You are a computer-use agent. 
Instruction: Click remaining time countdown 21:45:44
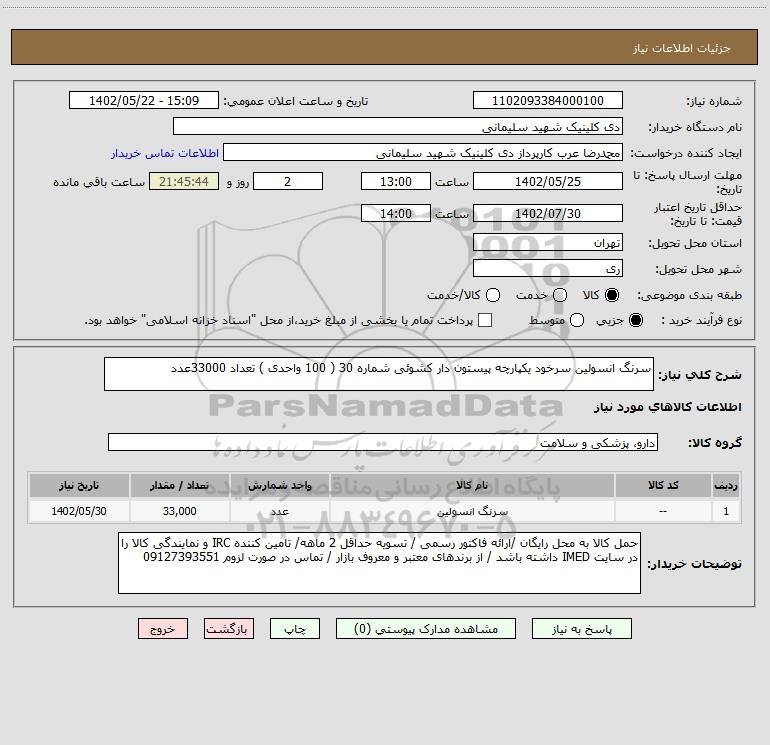(184, 181)
